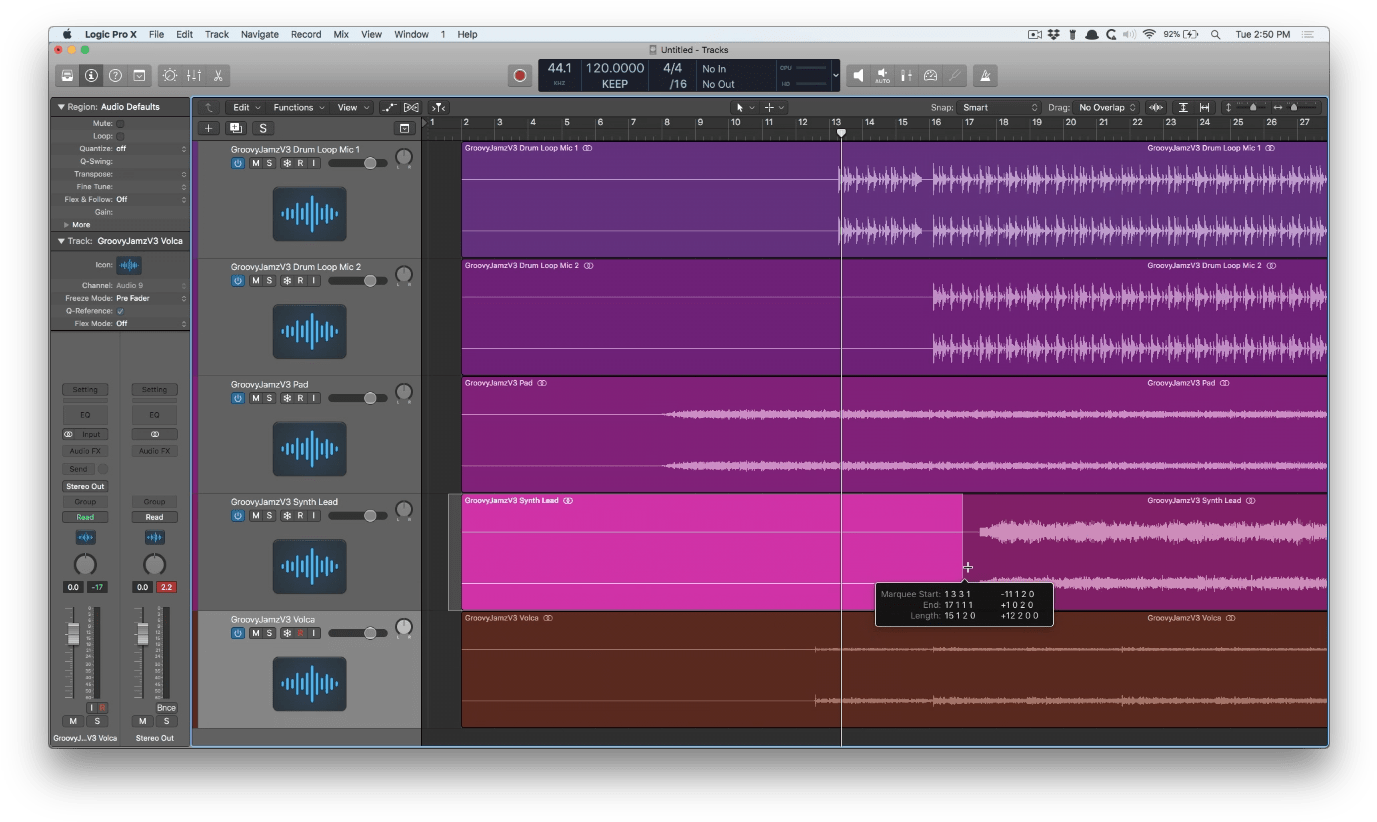Solo the GroovyJamzV3 Drum Loop Mic 2 track

click(x=269, y=281)
